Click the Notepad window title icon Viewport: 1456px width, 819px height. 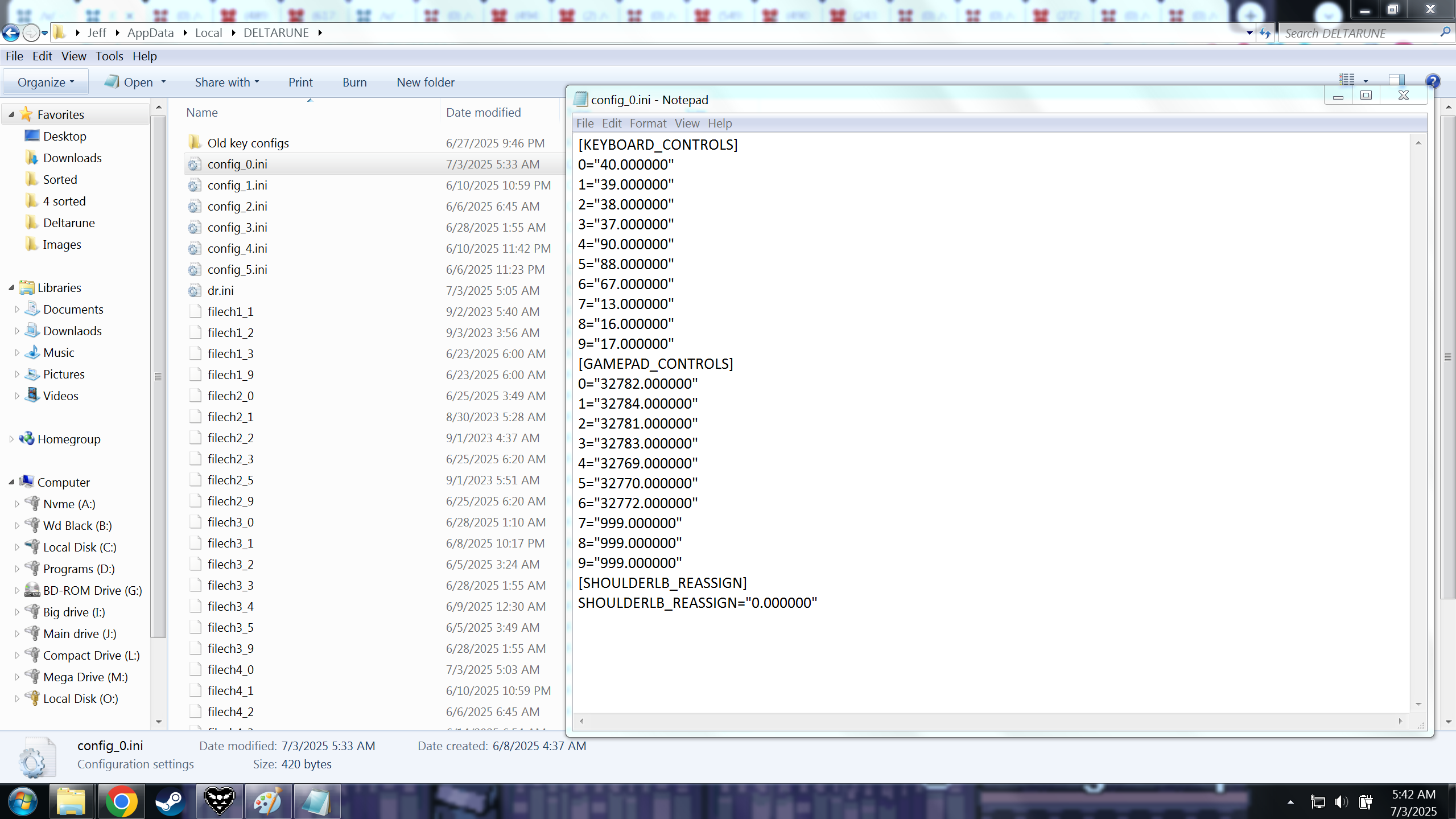pyautogui.click(x=580, y=99)
